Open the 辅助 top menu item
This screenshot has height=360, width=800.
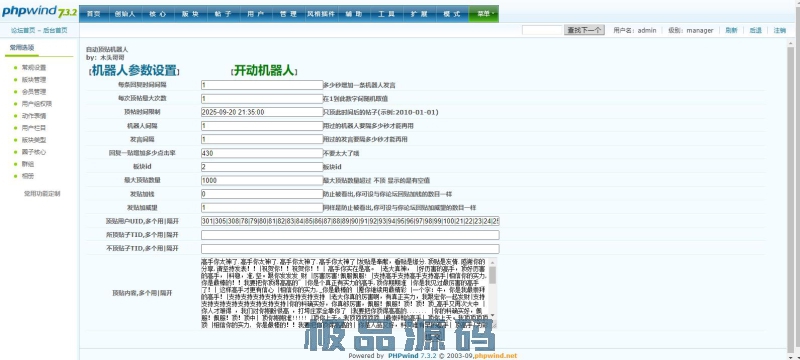[x=354, y=14]
